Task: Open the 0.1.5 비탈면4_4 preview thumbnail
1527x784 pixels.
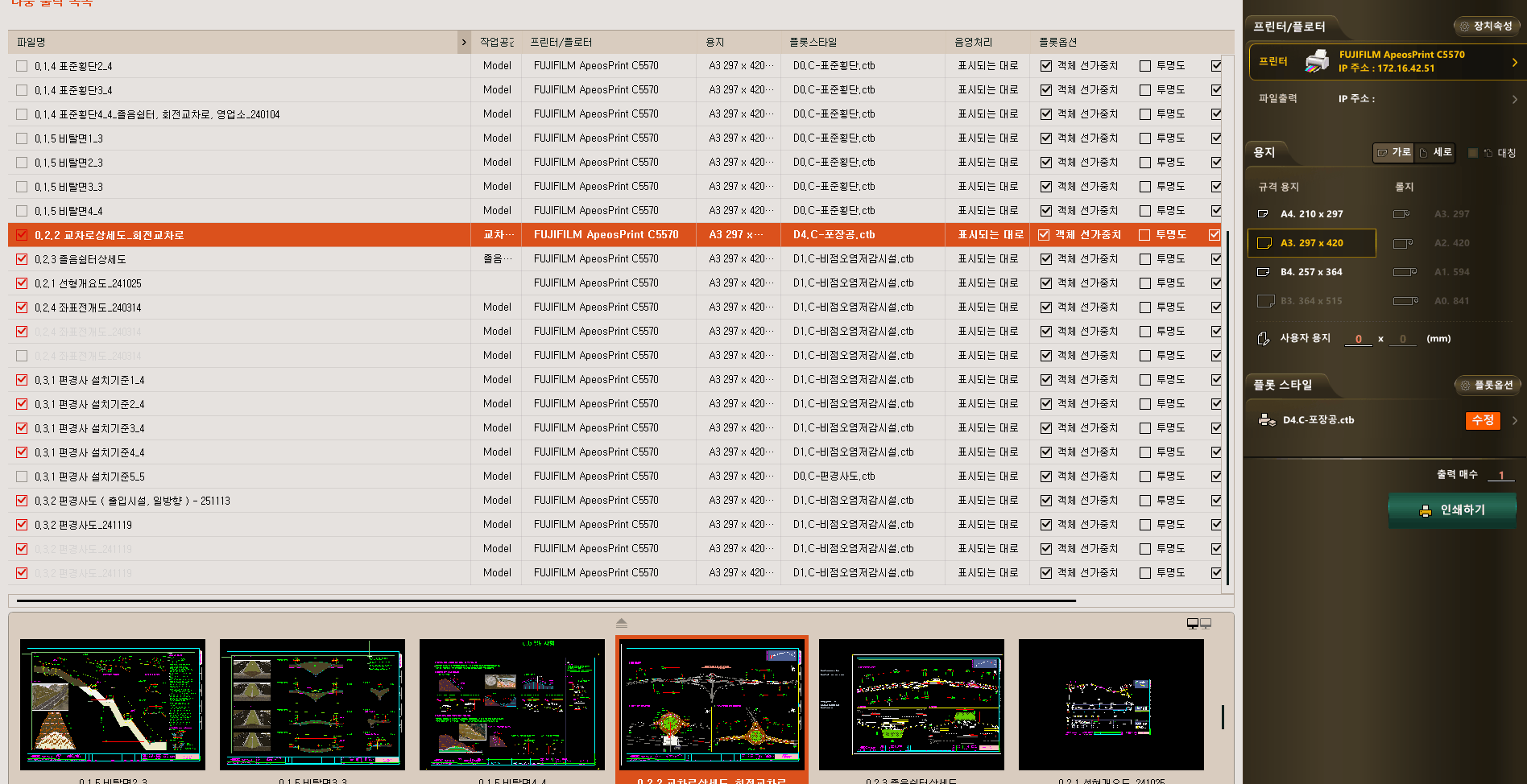Action: coord(512,704)
